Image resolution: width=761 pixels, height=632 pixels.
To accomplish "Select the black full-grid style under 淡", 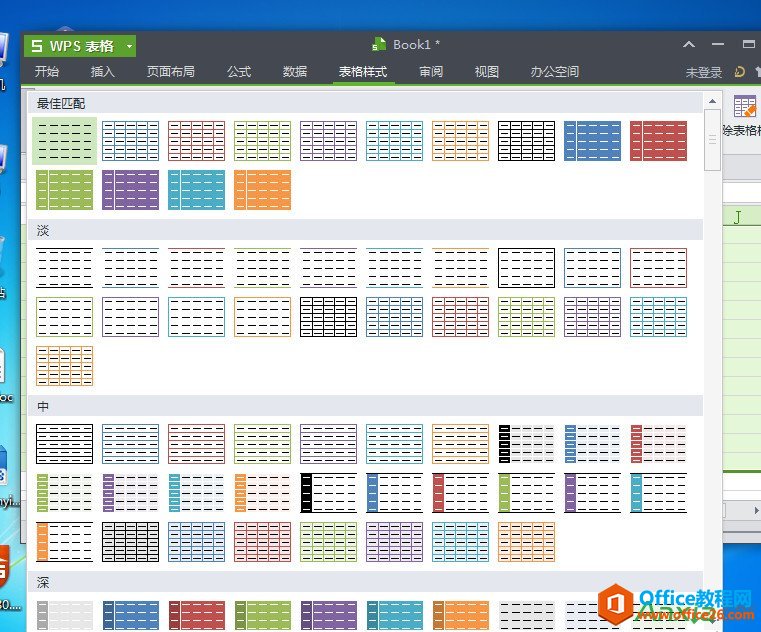I will (329, 317).
